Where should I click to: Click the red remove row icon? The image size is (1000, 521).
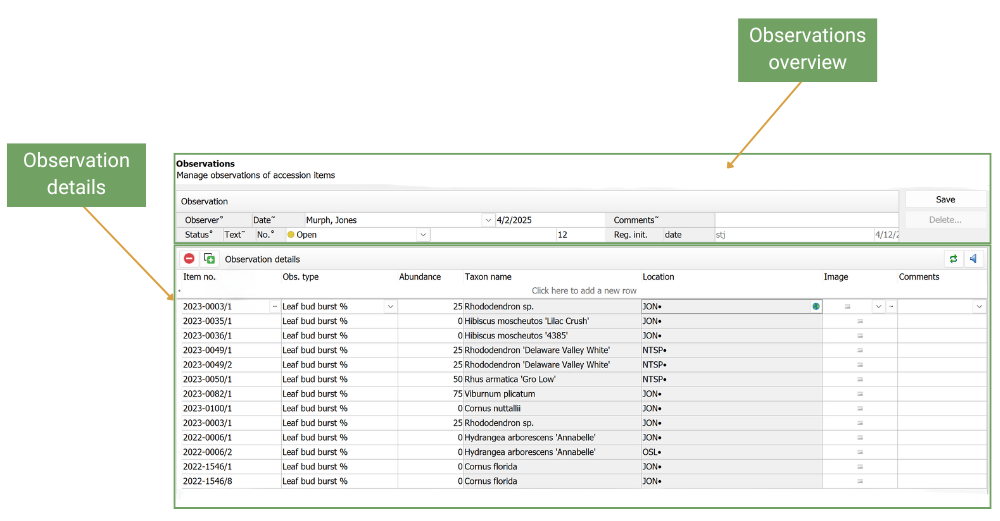189,258
